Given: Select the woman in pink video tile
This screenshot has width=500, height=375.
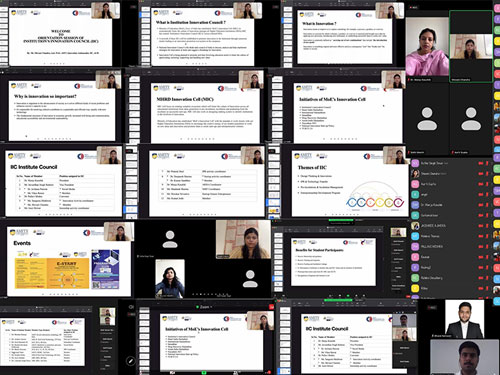Looking at the screenshot, I should click(427, 47).
